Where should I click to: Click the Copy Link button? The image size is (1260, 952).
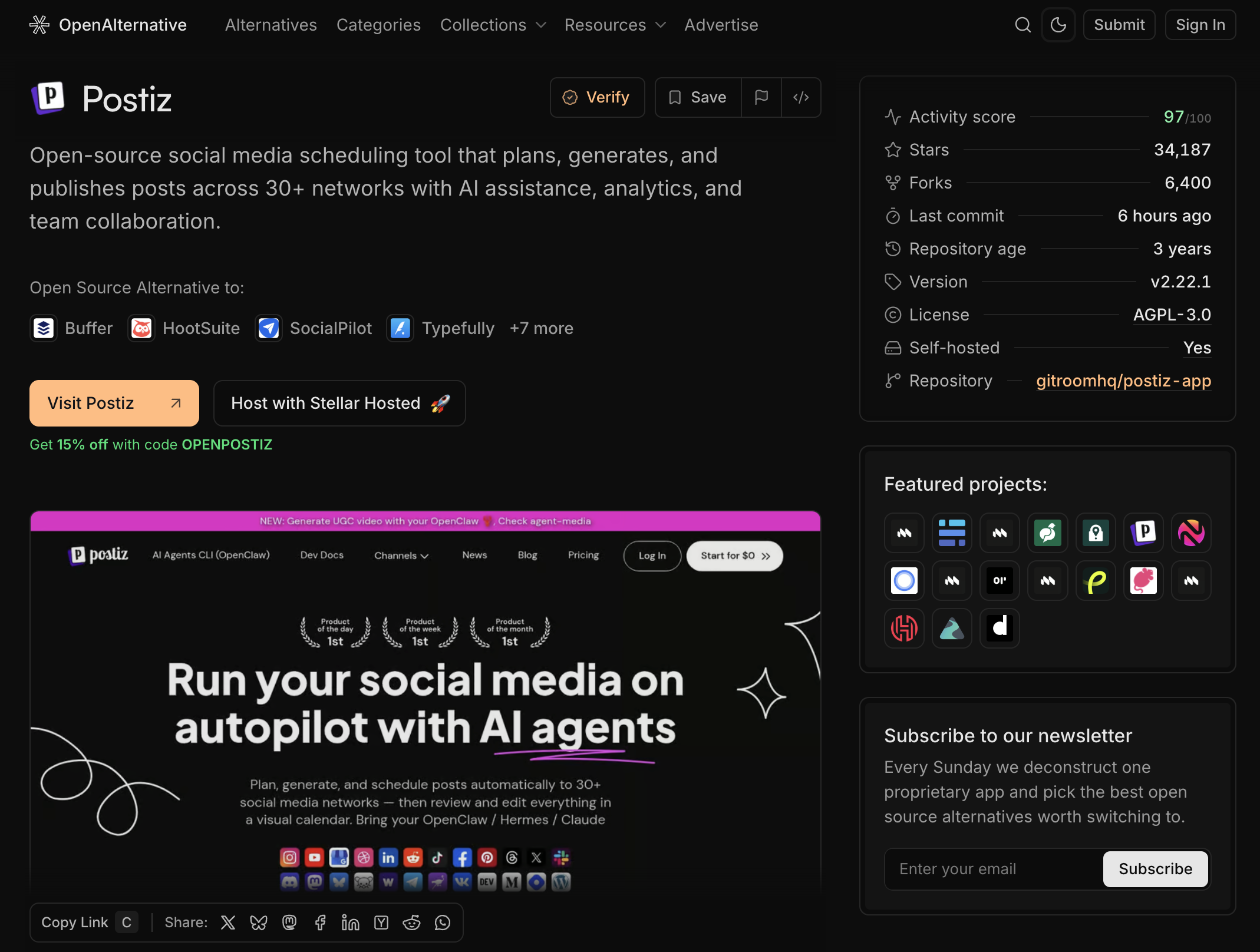89,922
